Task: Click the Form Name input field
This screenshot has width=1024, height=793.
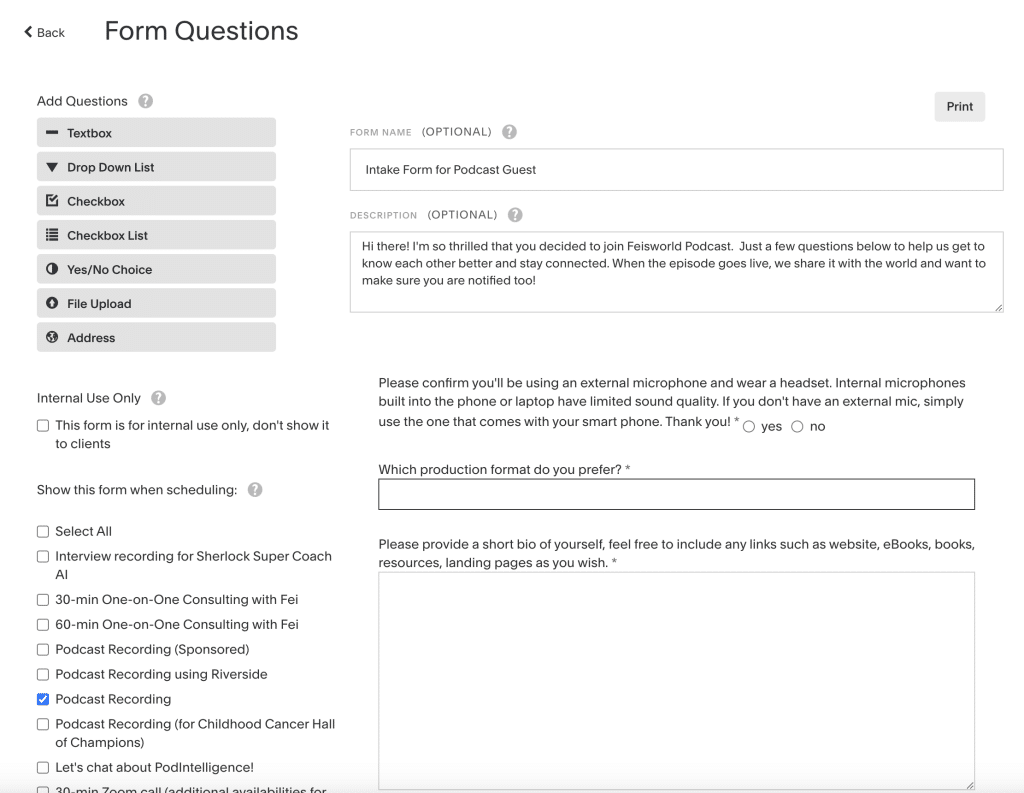Action: [676, 170]
